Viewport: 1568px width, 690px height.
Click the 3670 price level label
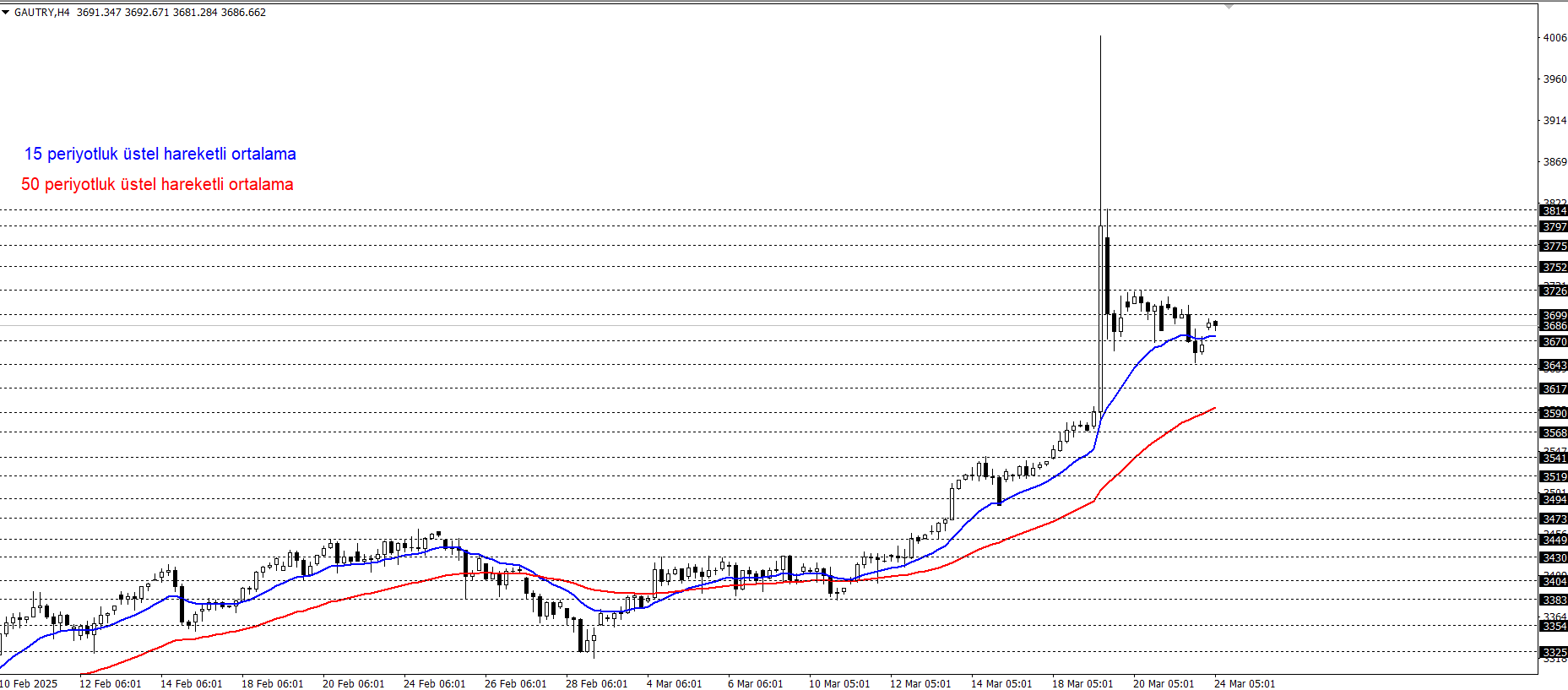coord(1554,341)
